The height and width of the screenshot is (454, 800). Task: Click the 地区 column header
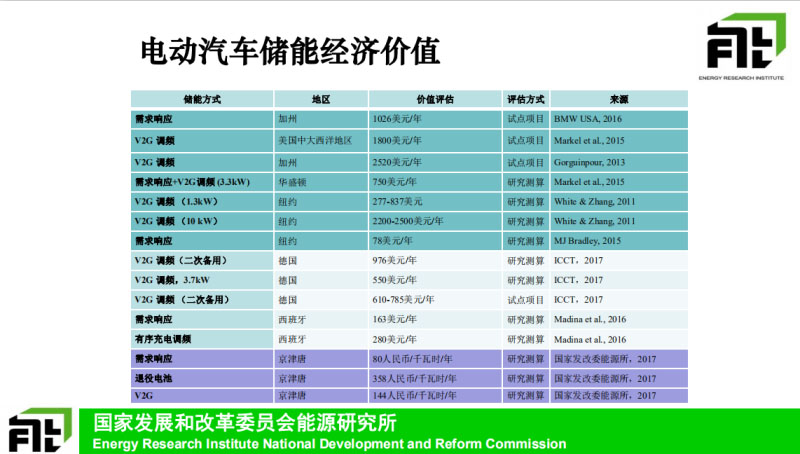point(321,100)
